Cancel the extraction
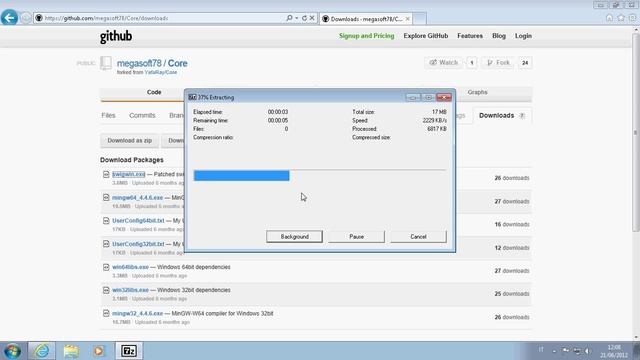 (418, 237)
